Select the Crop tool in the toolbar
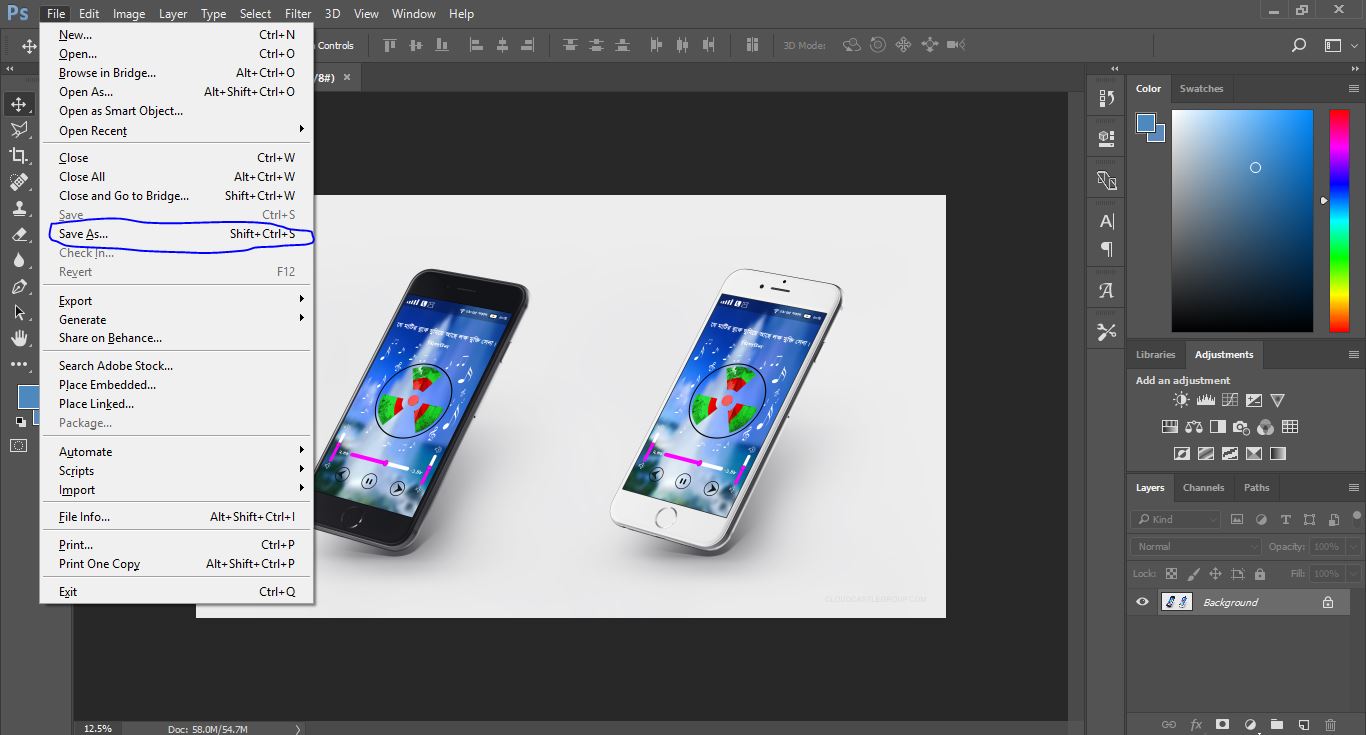The image size is (1366, 735). point(19,156)
